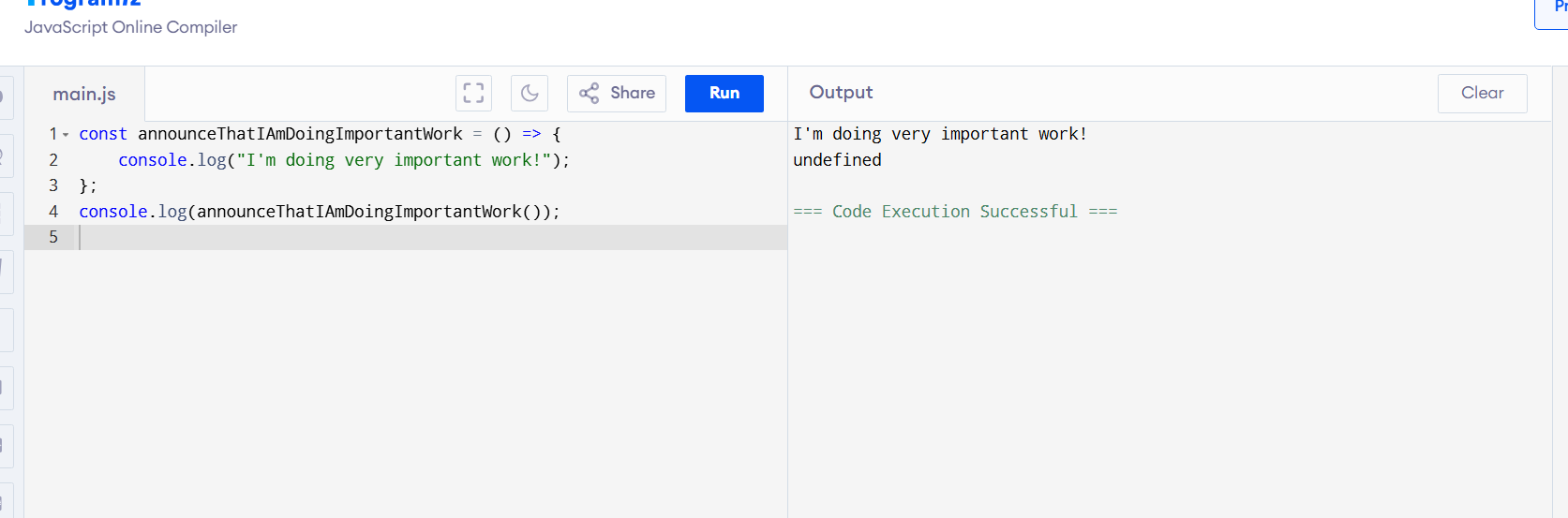Collapse the function on line 1

[x=66, y=135]
